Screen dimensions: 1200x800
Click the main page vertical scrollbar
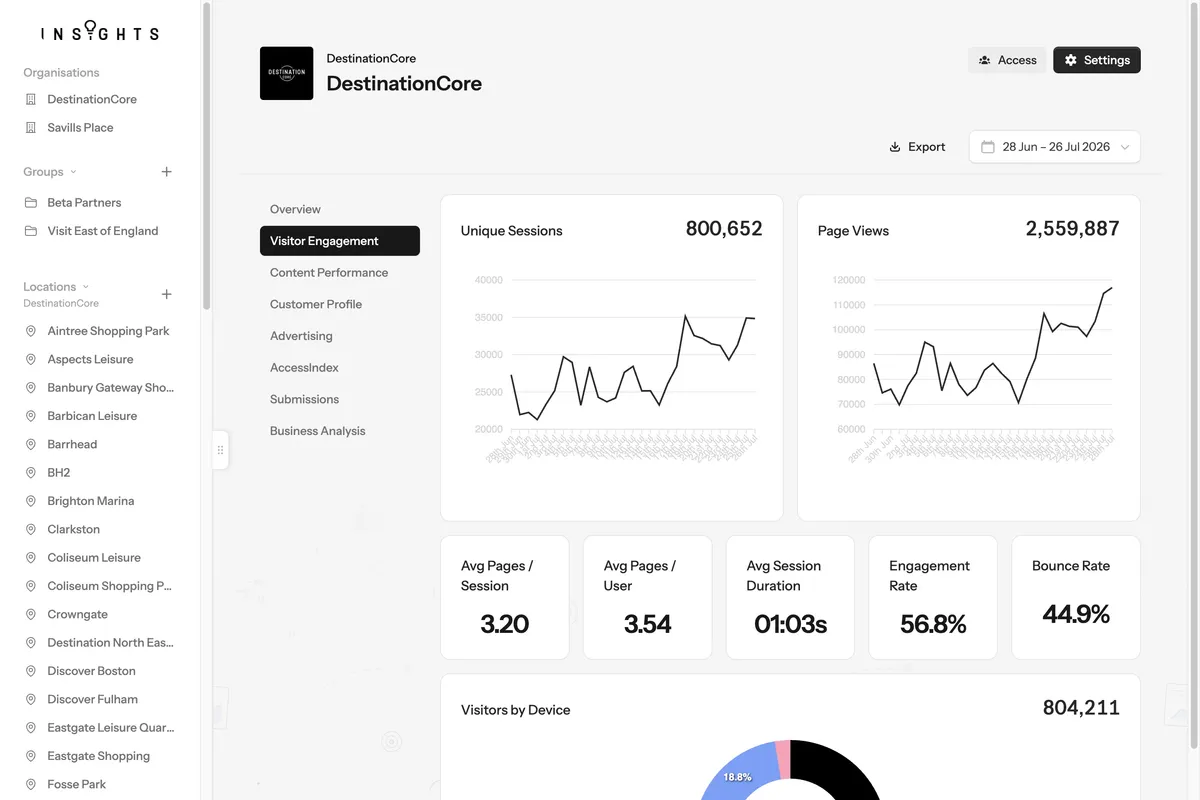1194,375
